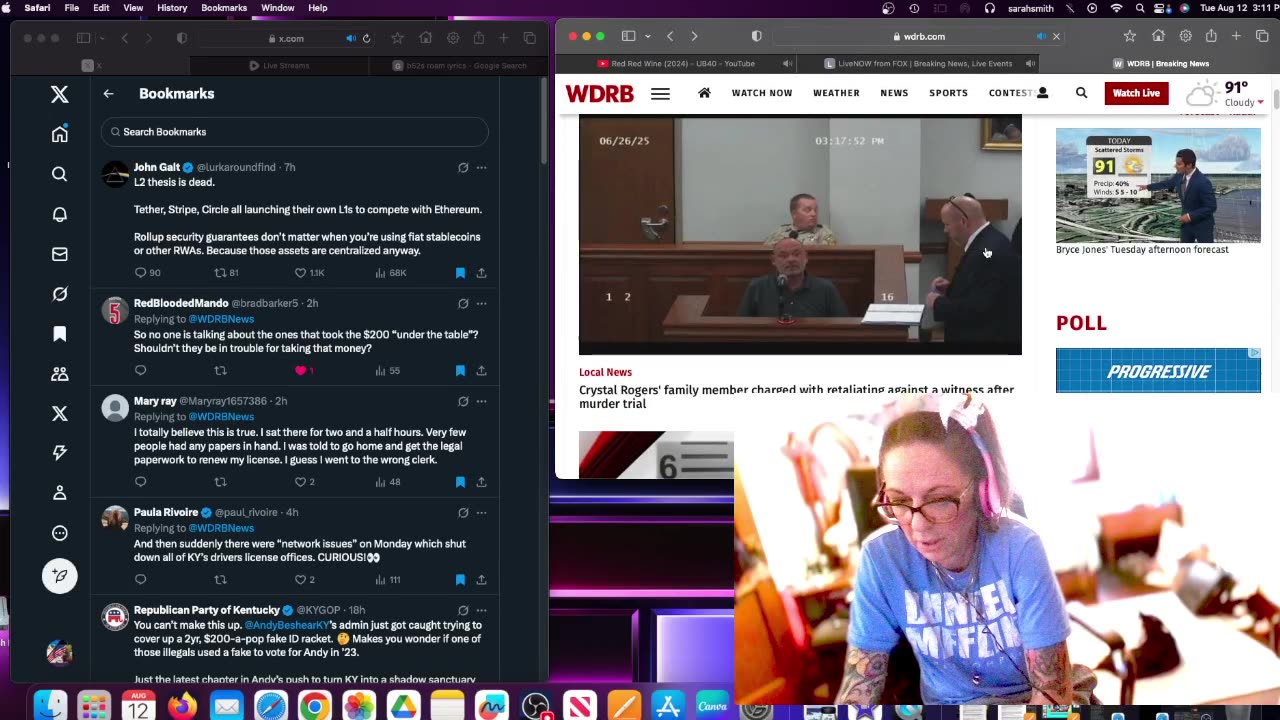Remove bookmark on Paula Rivoire's post
1280x720 pixels.
460,580
